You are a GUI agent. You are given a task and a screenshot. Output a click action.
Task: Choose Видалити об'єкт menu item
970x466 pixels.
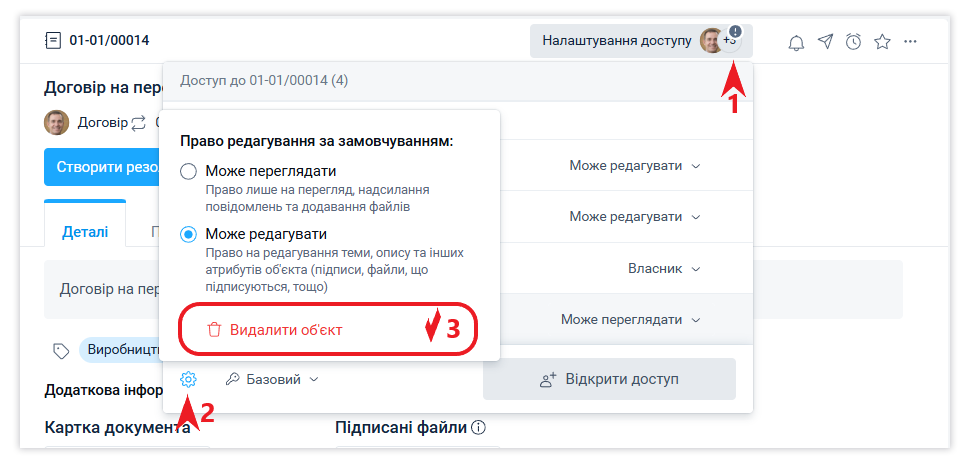[286, 330]
